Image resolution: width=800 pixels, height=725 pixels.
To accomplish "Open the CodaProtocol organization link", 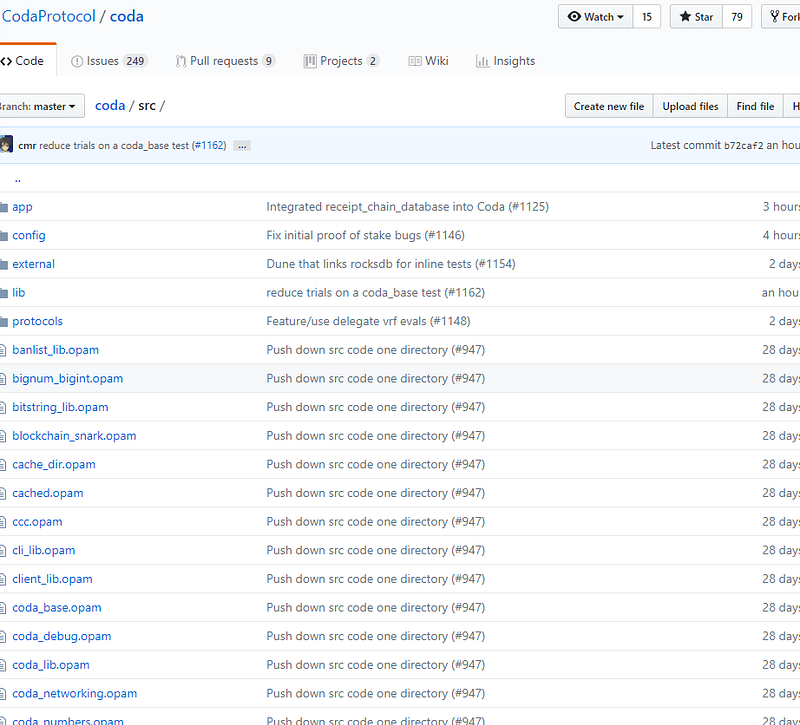I will 48,16.
